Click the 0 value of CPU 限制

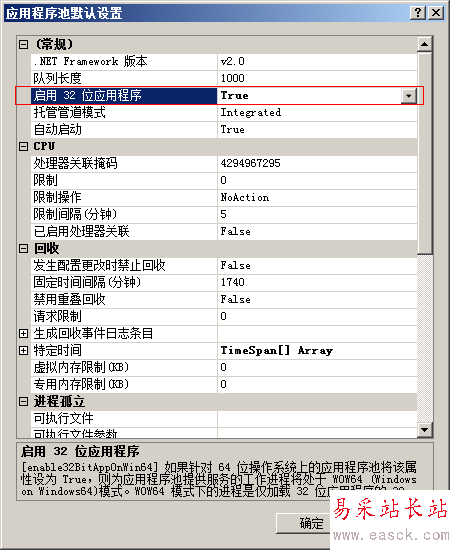(317, 180)
